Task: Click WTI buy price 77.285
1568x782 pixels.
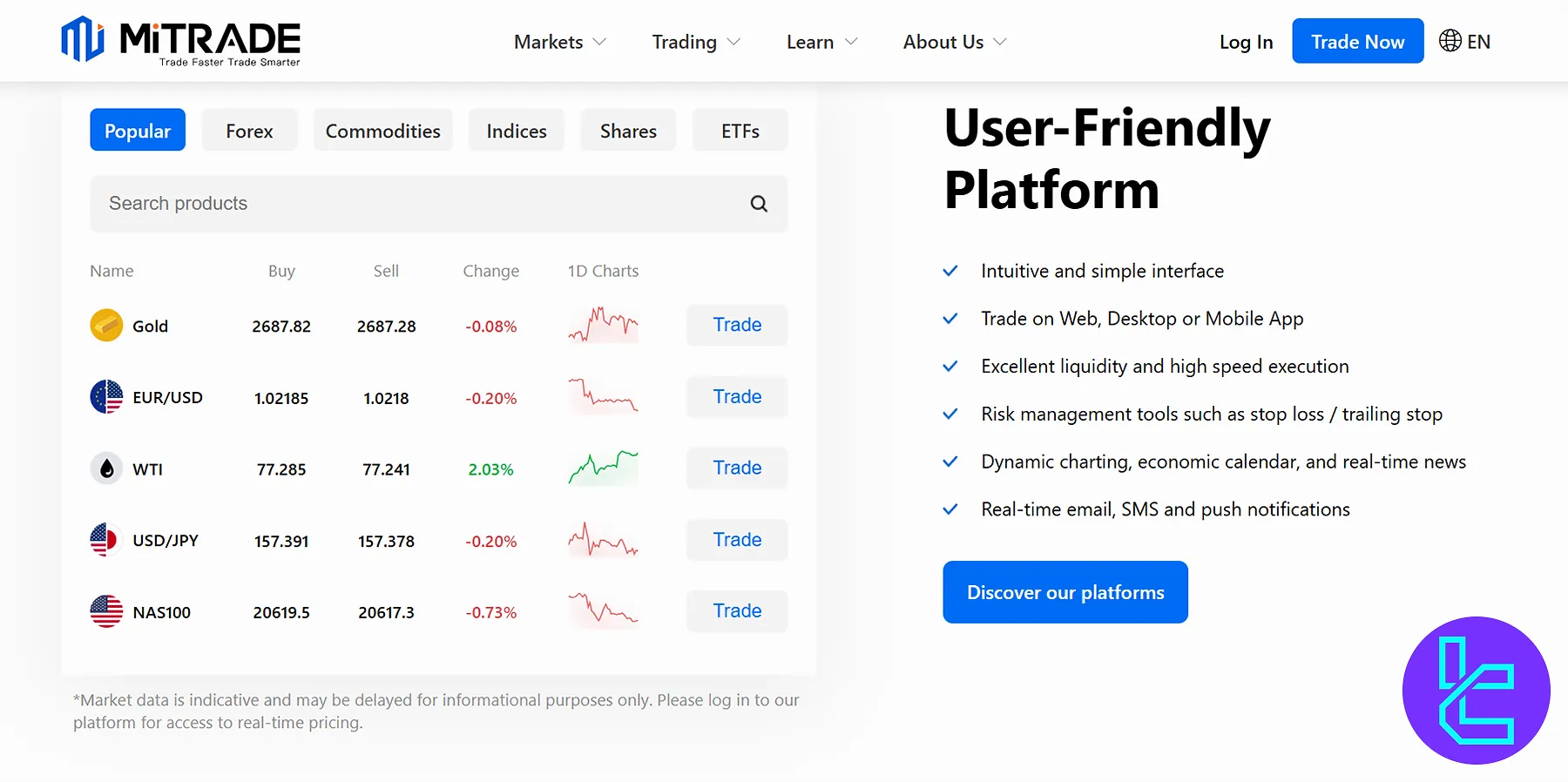Action: pos(281,469)
